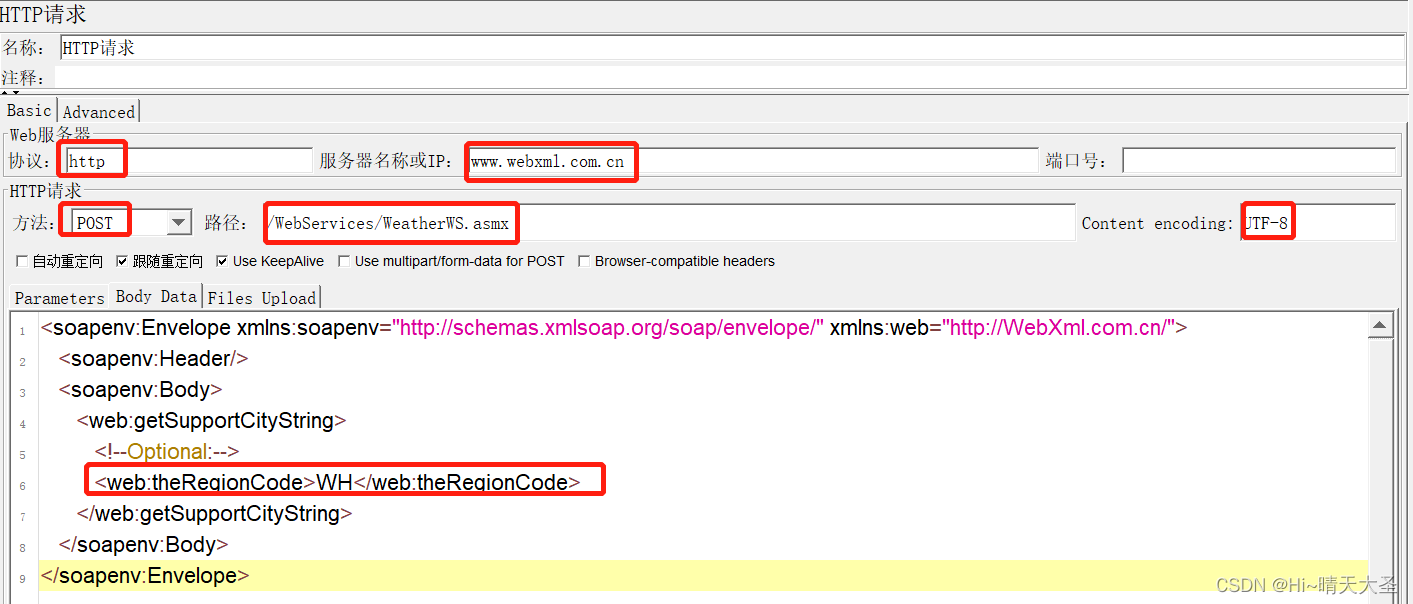The height and width of the screenshot is (604, 1413).
Task: Open the HTTP method dropdown showing POST
Action: click(x=176, y=222)
